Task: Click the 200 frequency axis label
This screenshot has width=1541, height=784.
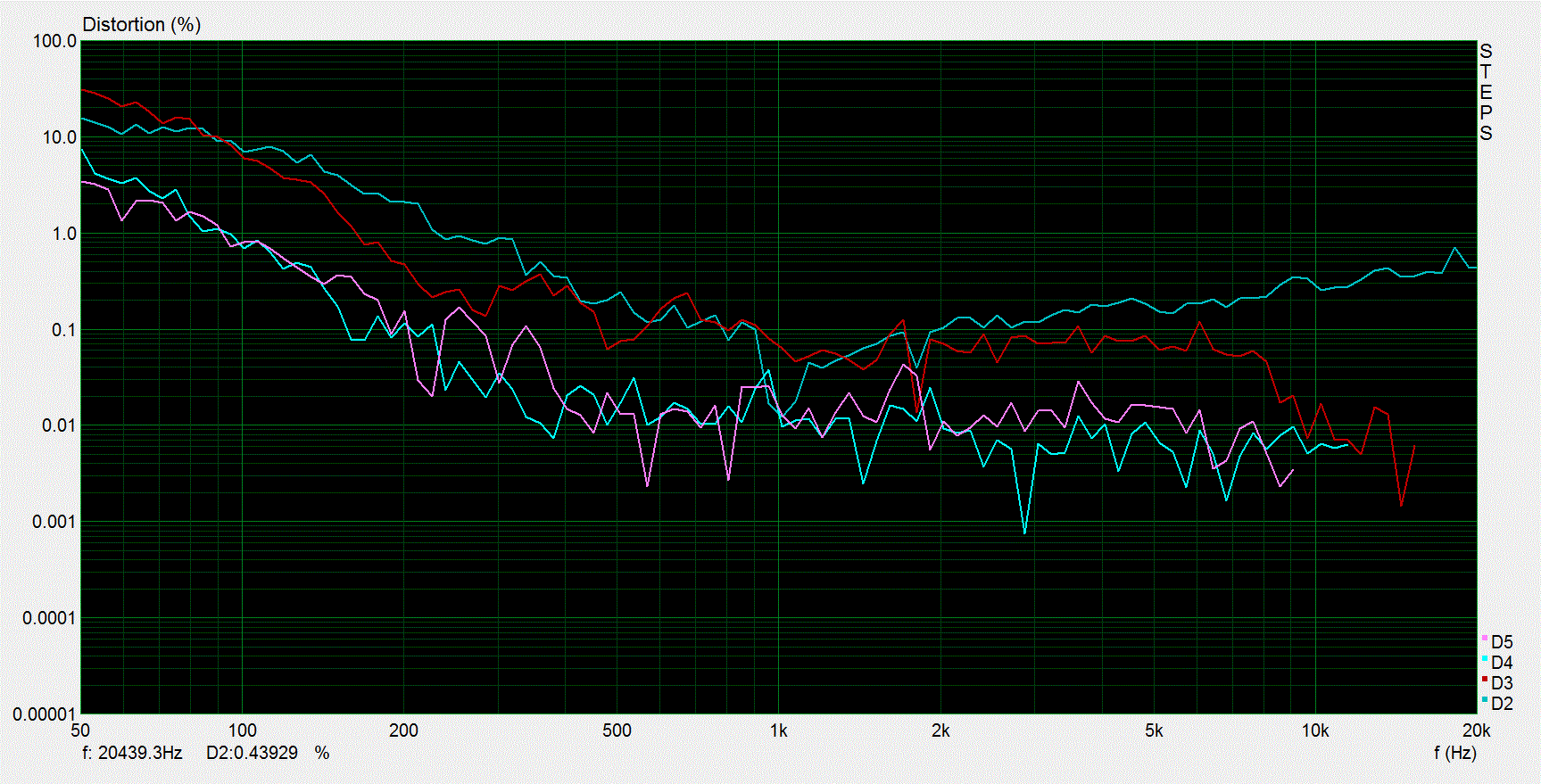Action: (403, 730)
